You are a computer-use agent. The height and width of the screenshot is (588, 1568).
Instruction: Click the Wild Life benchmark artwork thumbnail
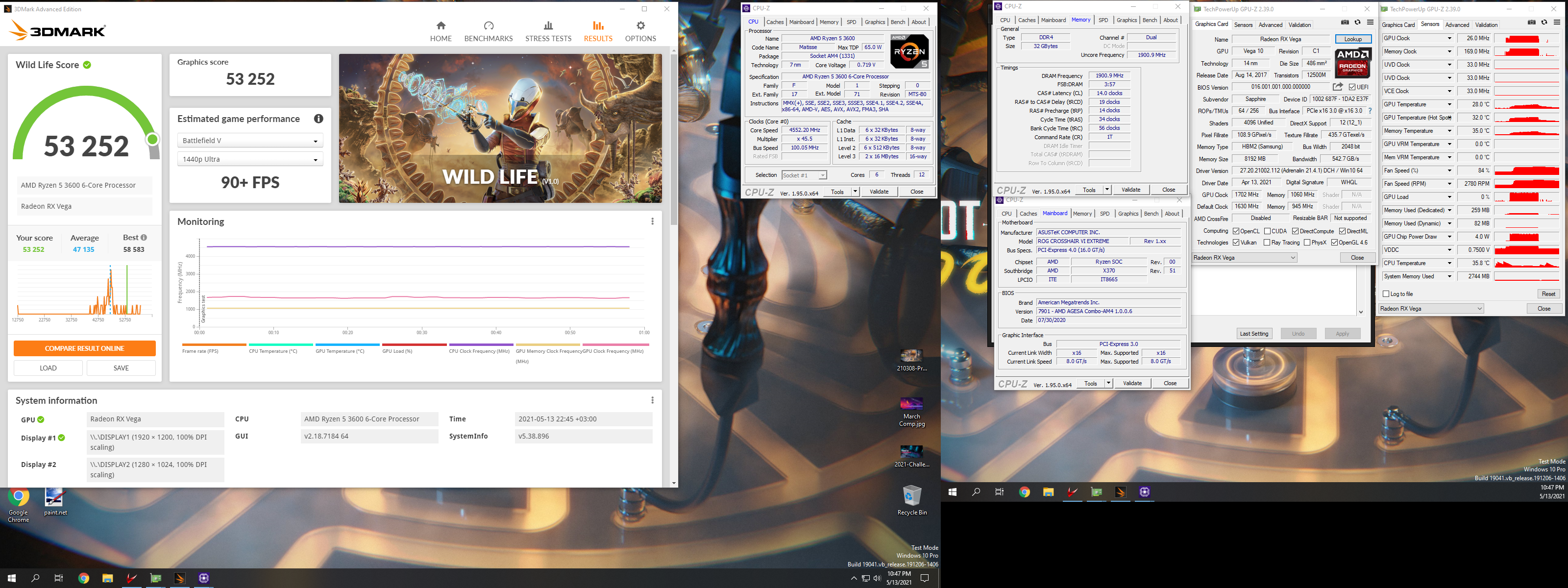tap(500, 128)
